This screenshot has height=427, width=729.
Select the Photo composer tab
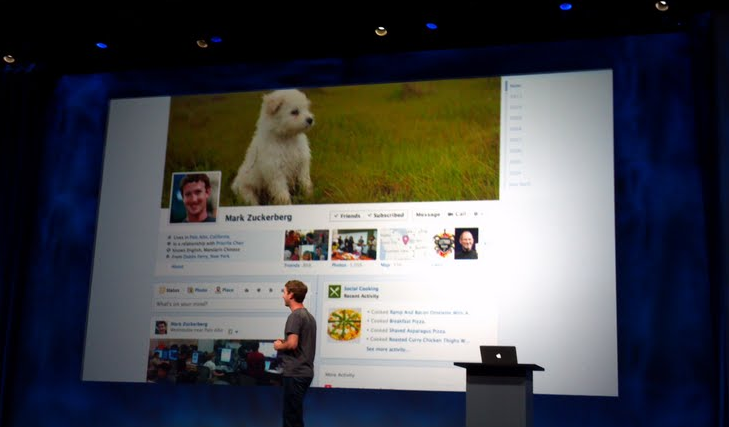[196, 290]
